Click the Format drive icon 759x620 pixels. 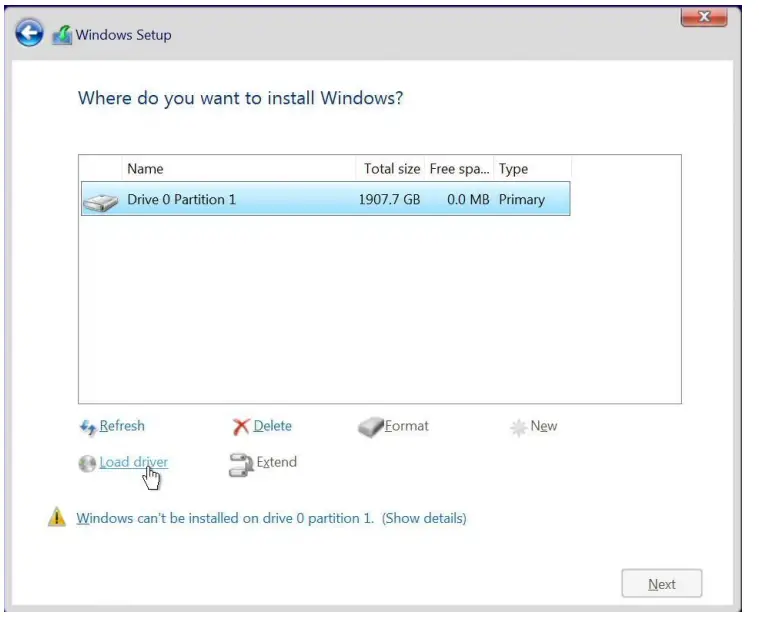click(x=370, y=427)
